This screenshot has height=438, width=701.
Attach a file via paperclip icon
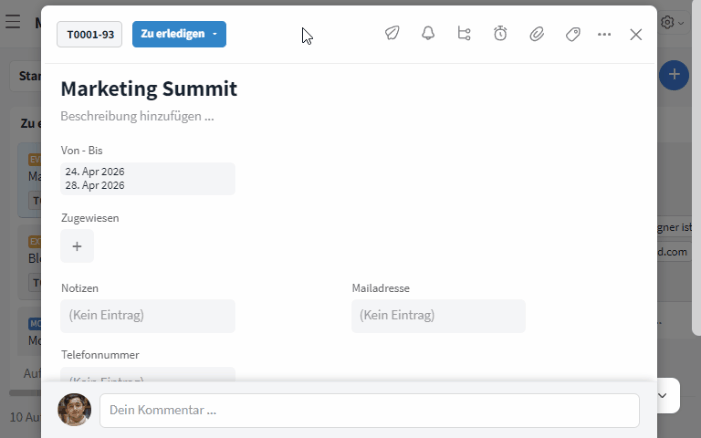(536, 34)
